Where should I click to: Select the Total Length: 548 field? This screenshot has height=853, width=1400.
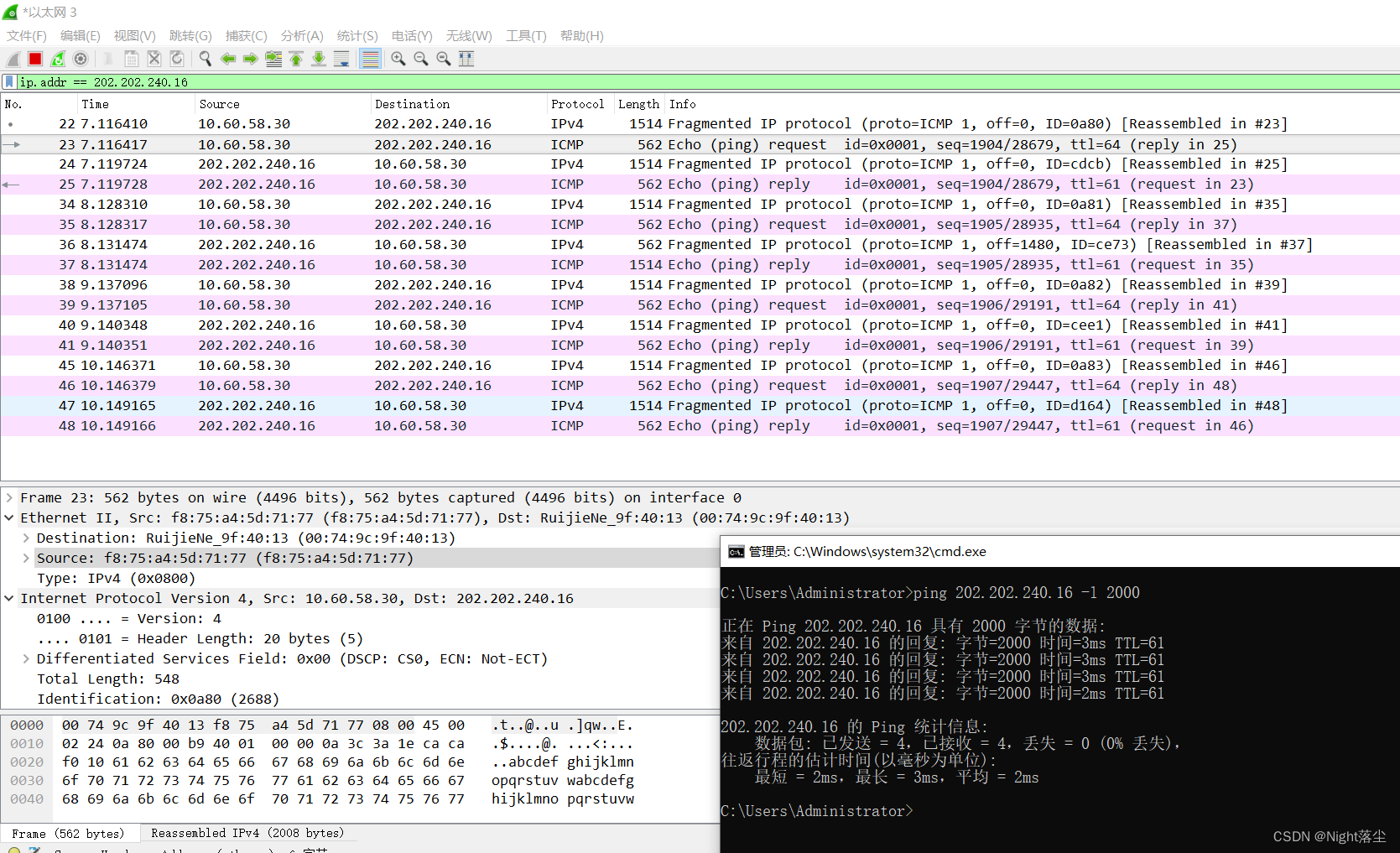pyautogui.click(x=108, y=679)
